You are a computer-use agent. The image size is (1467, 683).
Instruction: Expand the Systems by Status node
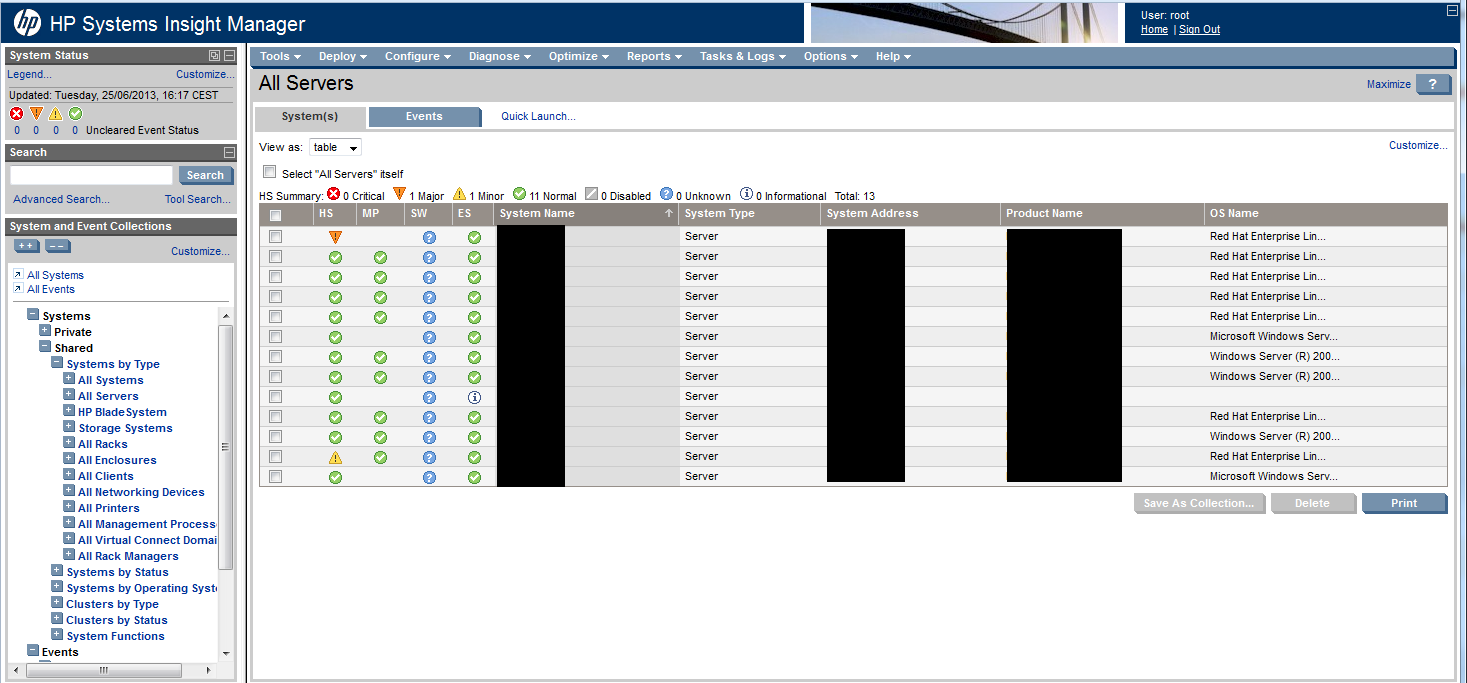pos(57,571)
